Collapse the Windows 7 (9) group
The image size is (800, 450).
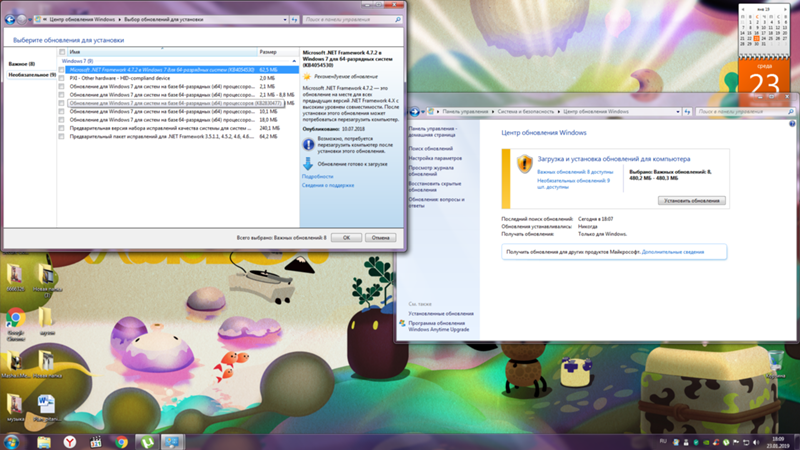pyautogui.click(x=294, y=61)
